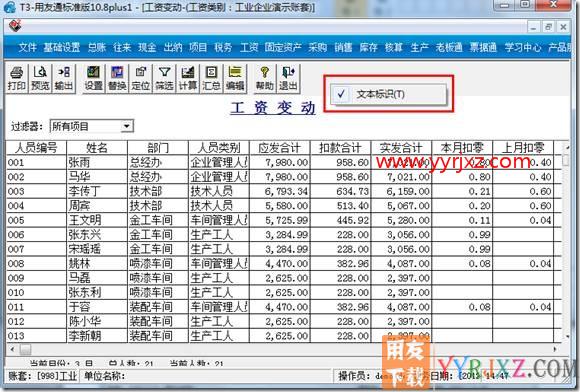
Task: Open 帮助 help from toolbar
Action: click(x=264, y=78)
